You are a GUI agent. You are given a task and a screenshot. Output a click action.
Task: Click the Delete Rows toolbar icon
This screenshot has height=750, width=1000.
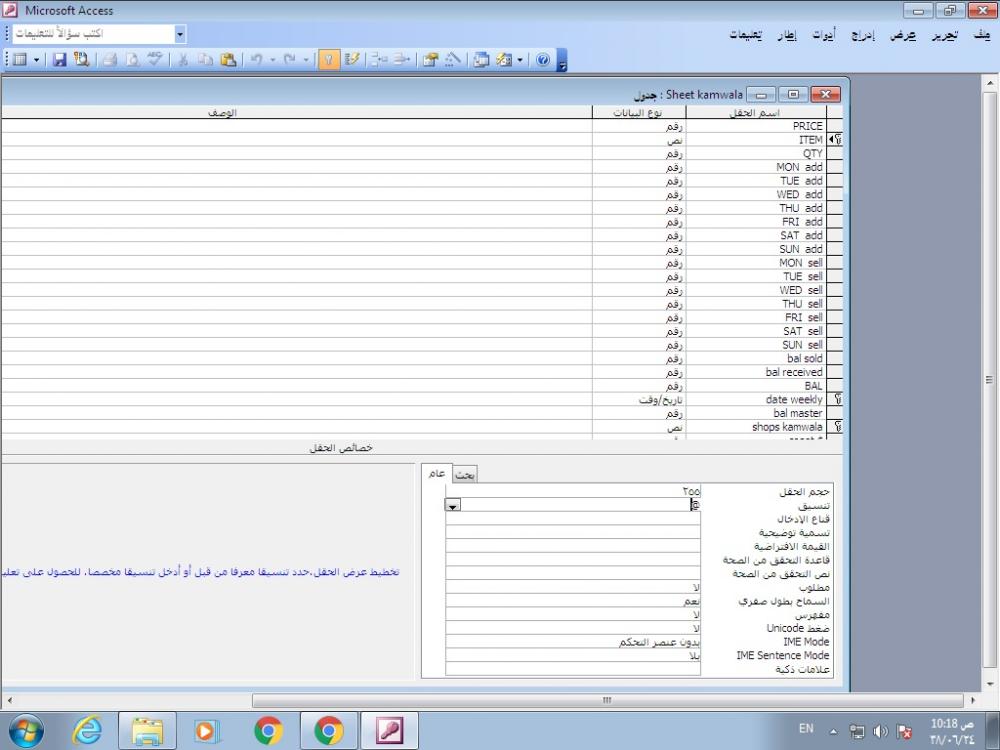[x=402, y=60]
